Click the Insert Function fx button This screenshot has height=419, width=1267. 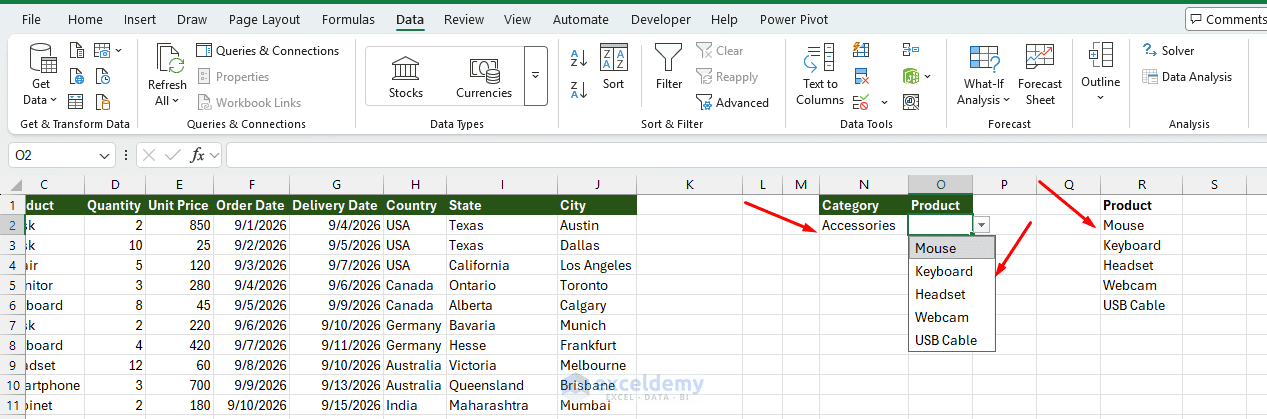pos(197,155)
